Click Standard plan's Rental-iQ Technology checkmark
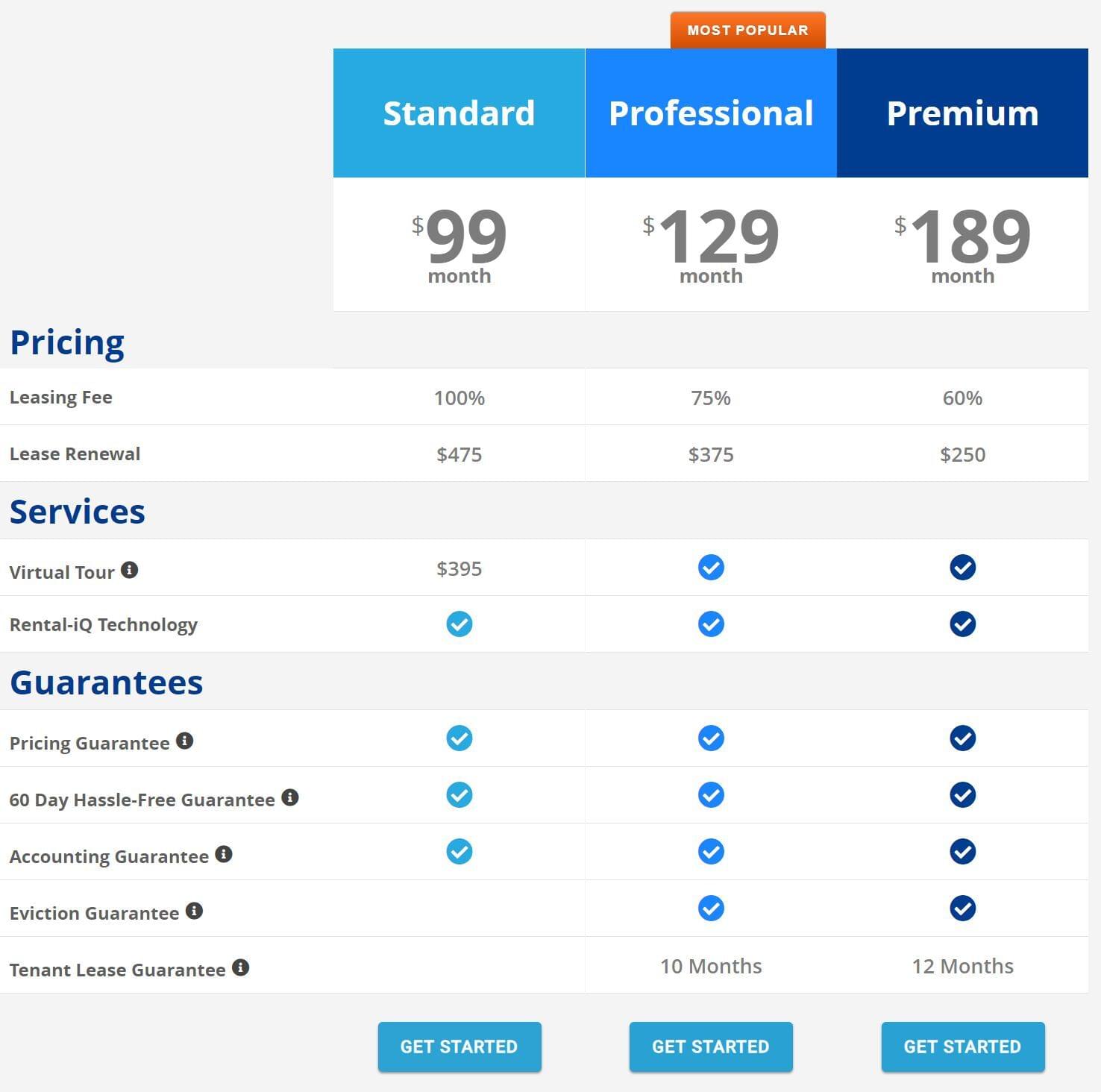 click(x=459, y=624)
